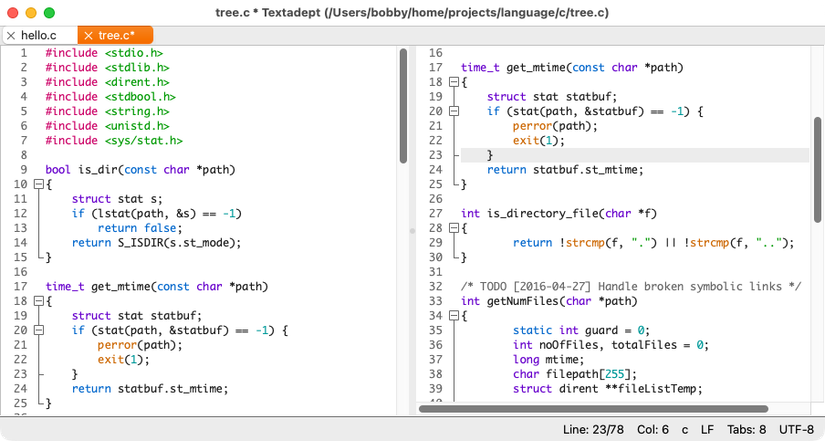
Task: Collapse the getNumFiles fold at line 34
Action: [454, 316]
